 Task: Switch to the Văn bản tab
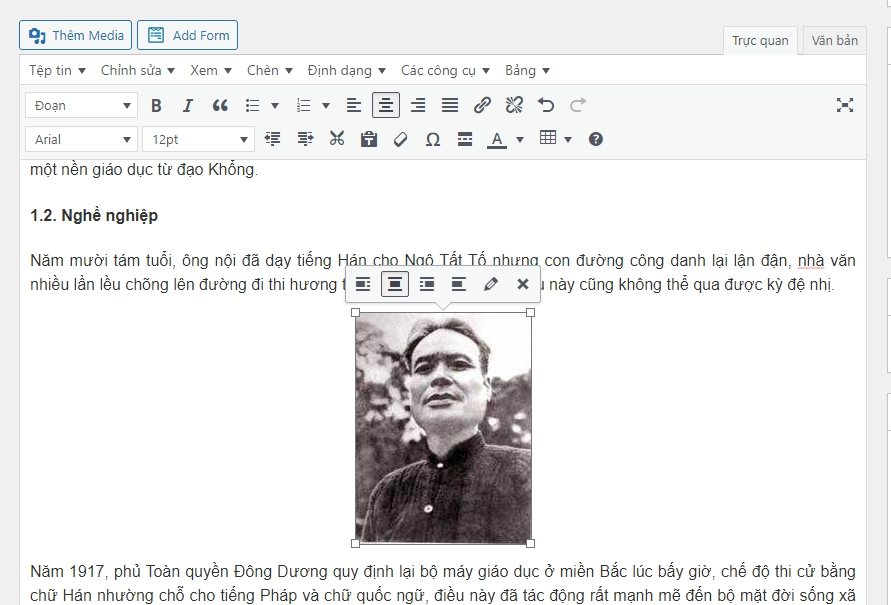click(834, 41)
